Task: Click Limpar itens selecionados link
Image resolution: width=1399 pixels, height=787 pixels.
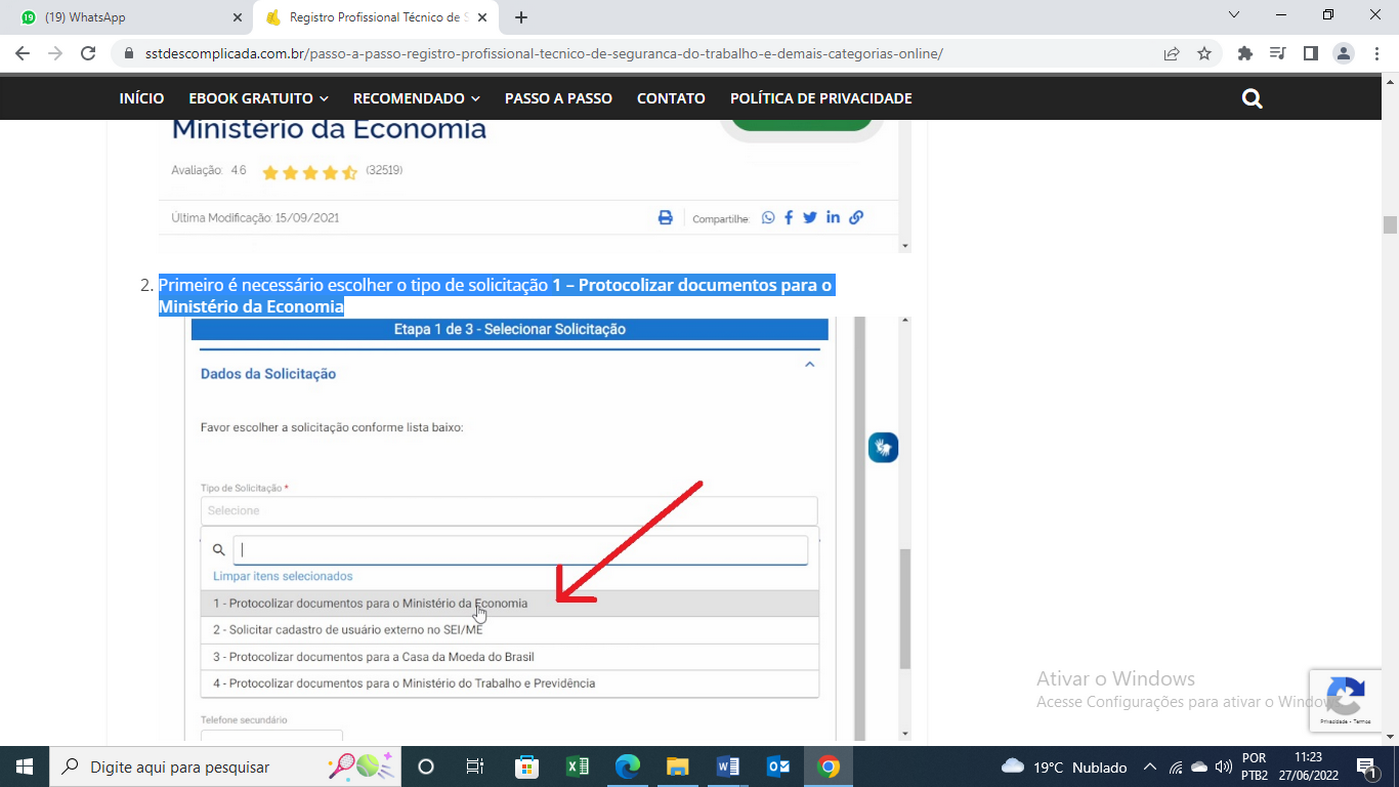Action: 283,576
